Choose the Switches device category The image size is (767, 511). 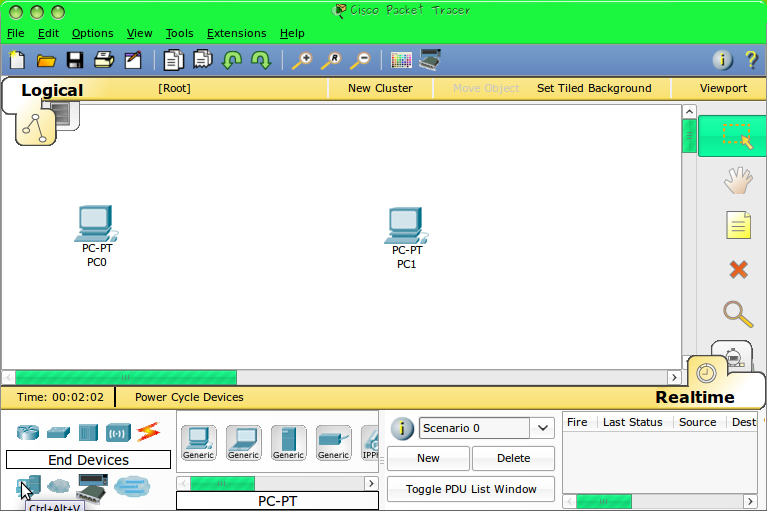tap(58, 432)
